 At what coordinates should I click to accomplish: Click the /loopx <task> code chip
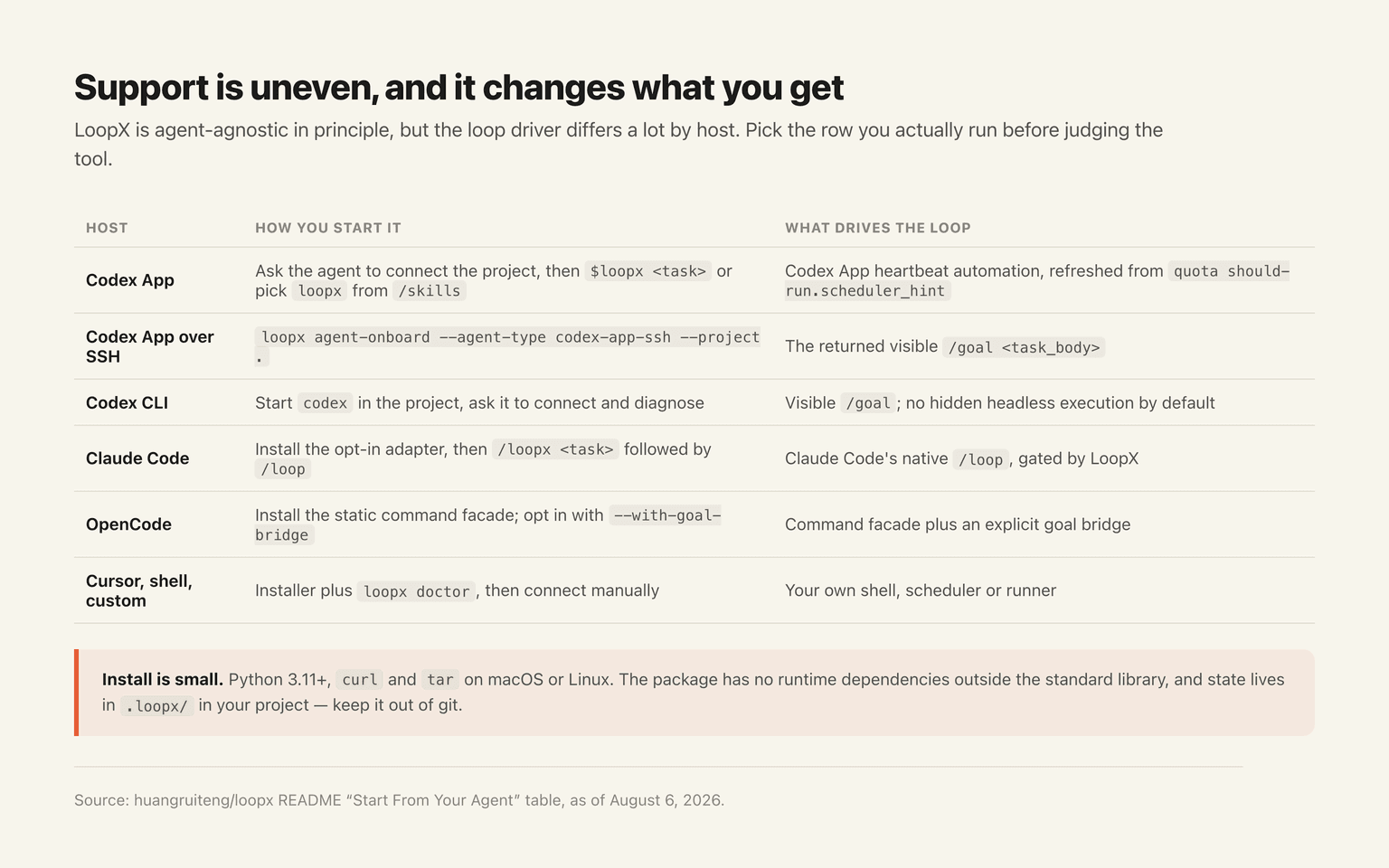[x=555, y=449]
